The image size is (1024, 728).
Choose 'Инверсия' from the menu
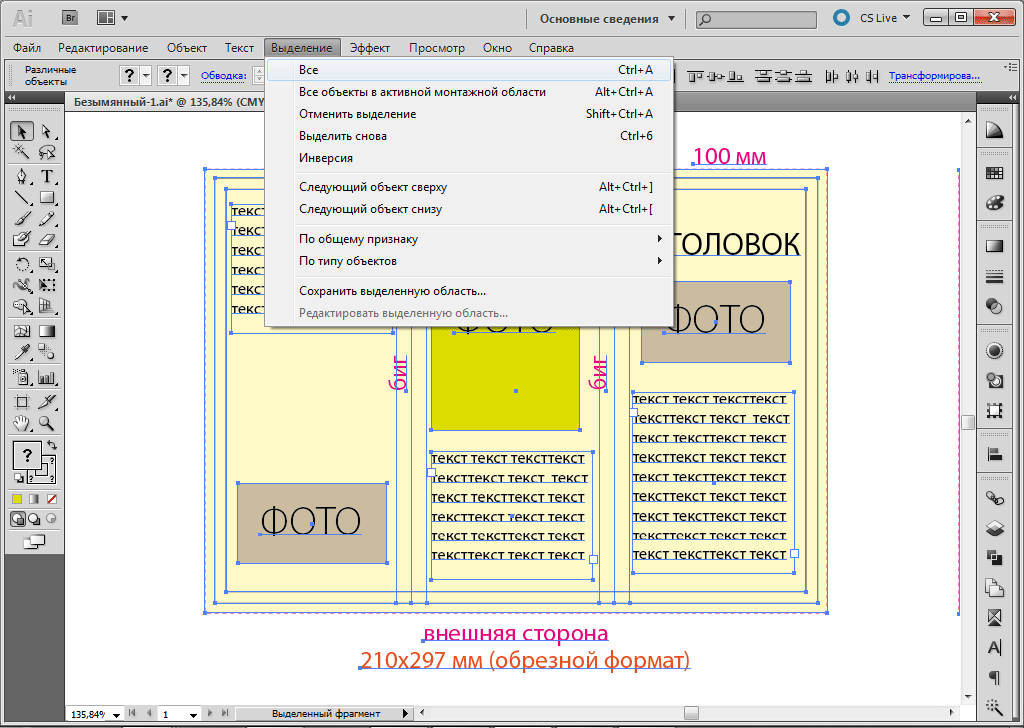point(326,158)
